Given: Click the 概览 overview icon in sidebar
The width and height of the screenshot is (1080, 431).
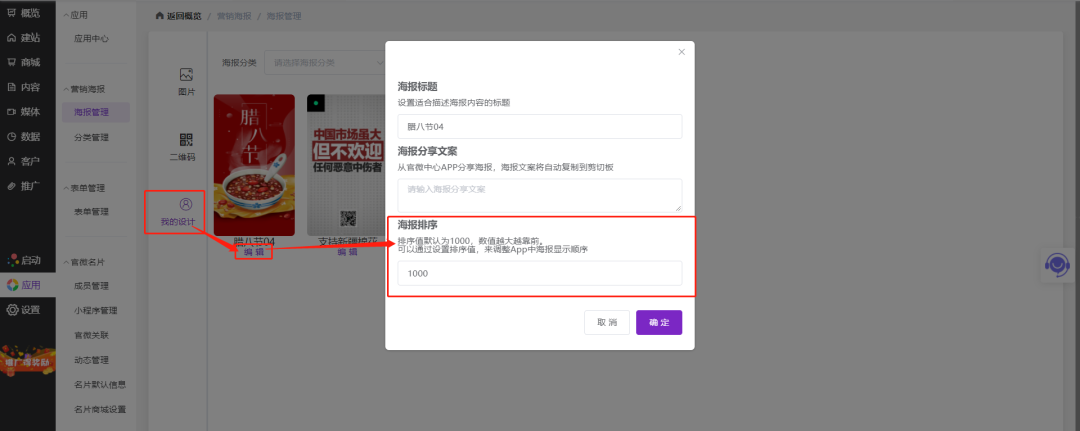Looking at the screenshot, I should coord(11,13).
